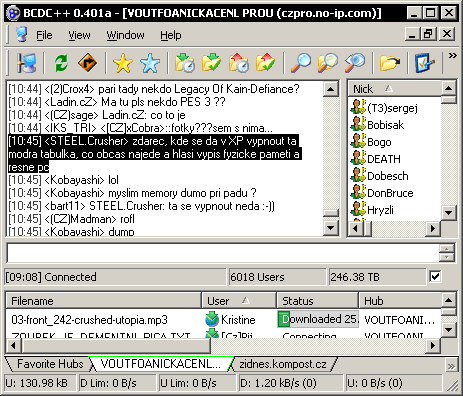Screen dimensions: 463x396
Task: Open Download Queue folder with clock icon
Action: coord(185,63)
